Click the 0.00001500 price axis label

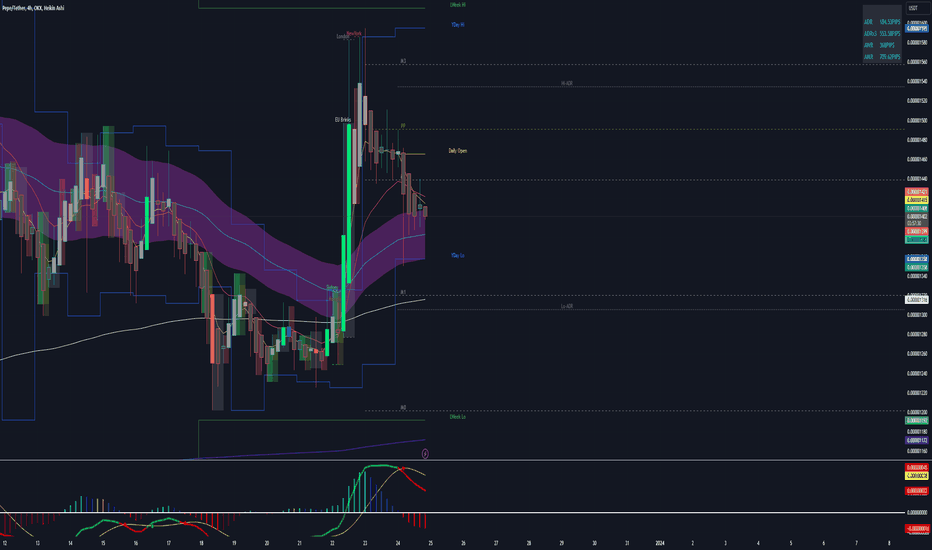917,121
